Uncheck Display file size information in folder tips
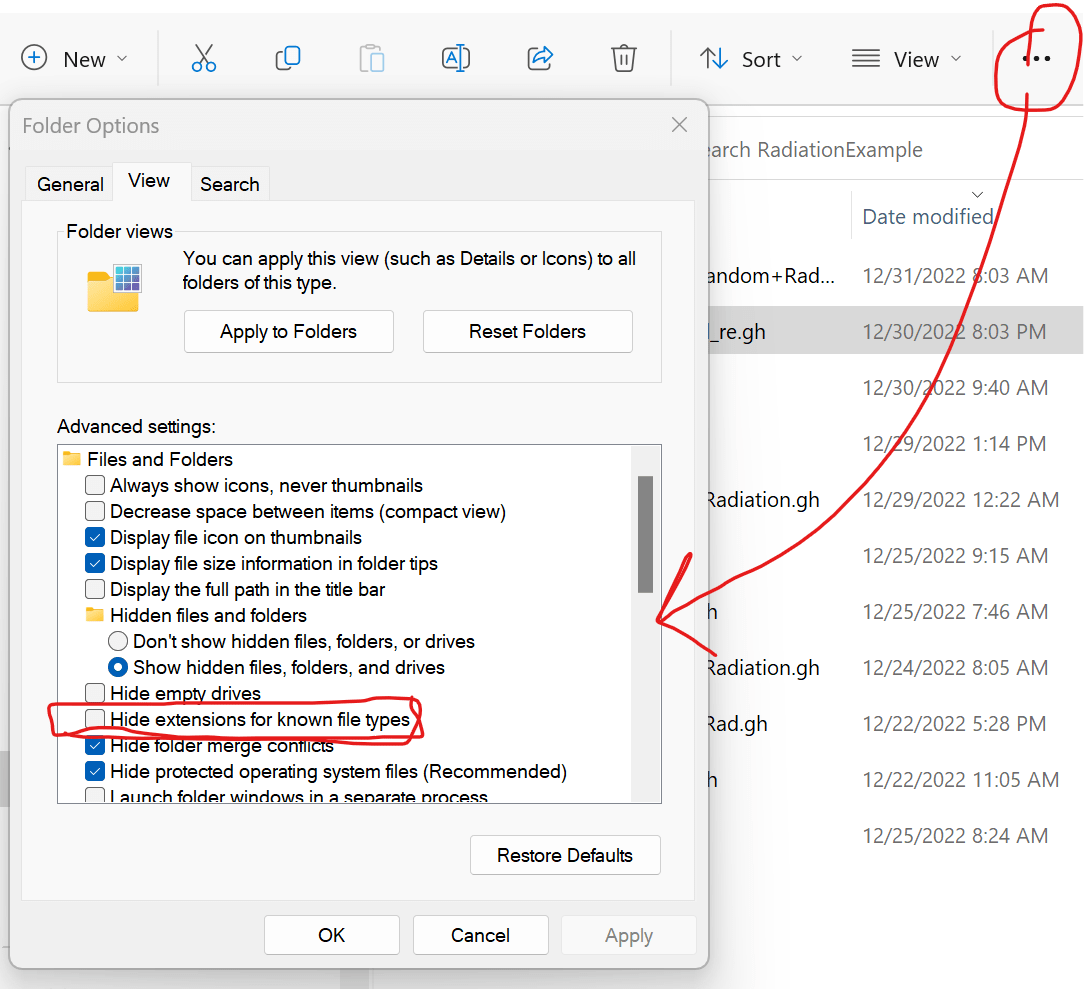This screenshot has width=1085, height=989. [x=95, y=563]
